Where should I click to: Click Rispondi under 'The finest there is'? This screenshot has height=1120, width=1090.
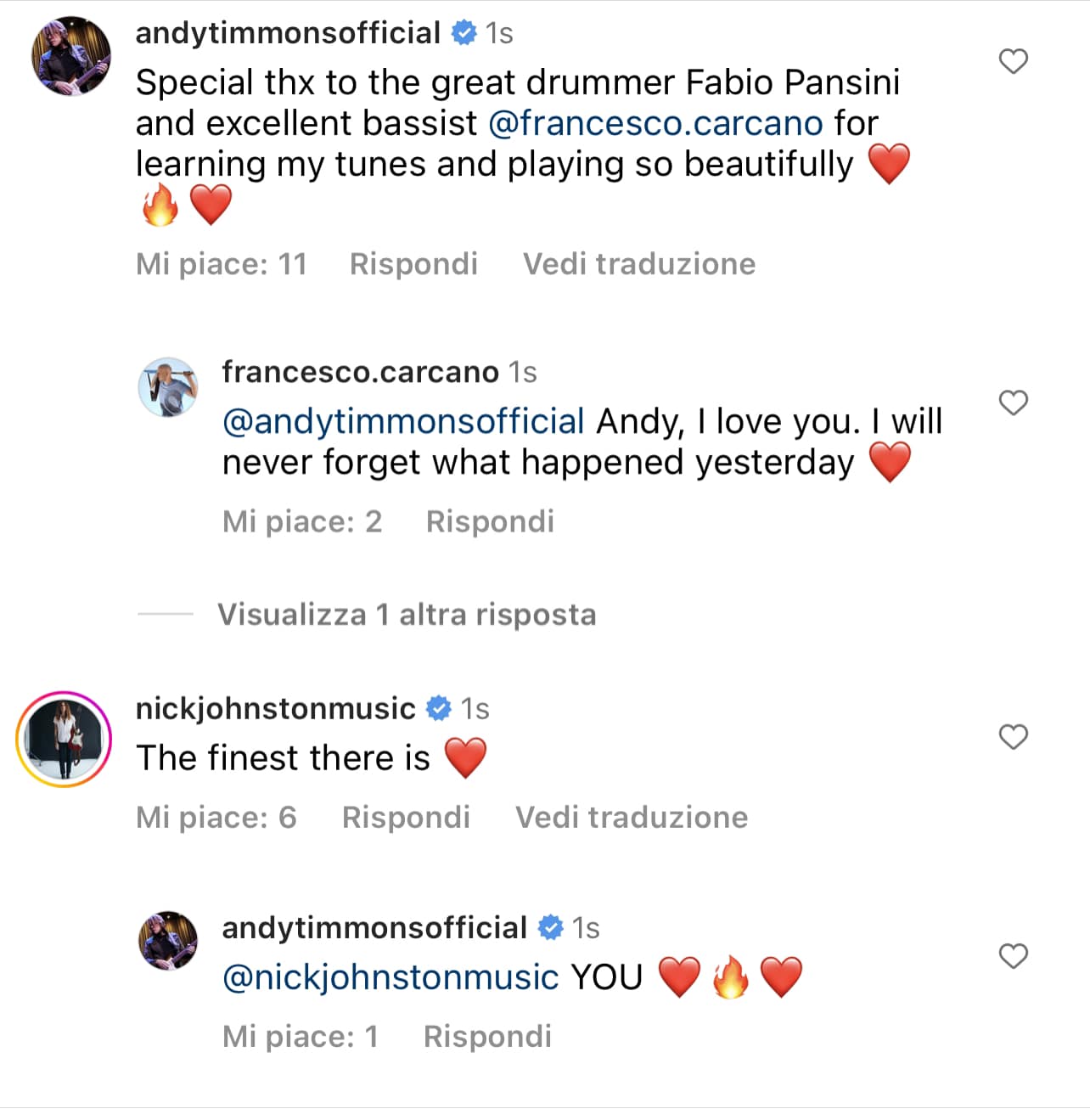coord(406,817)
